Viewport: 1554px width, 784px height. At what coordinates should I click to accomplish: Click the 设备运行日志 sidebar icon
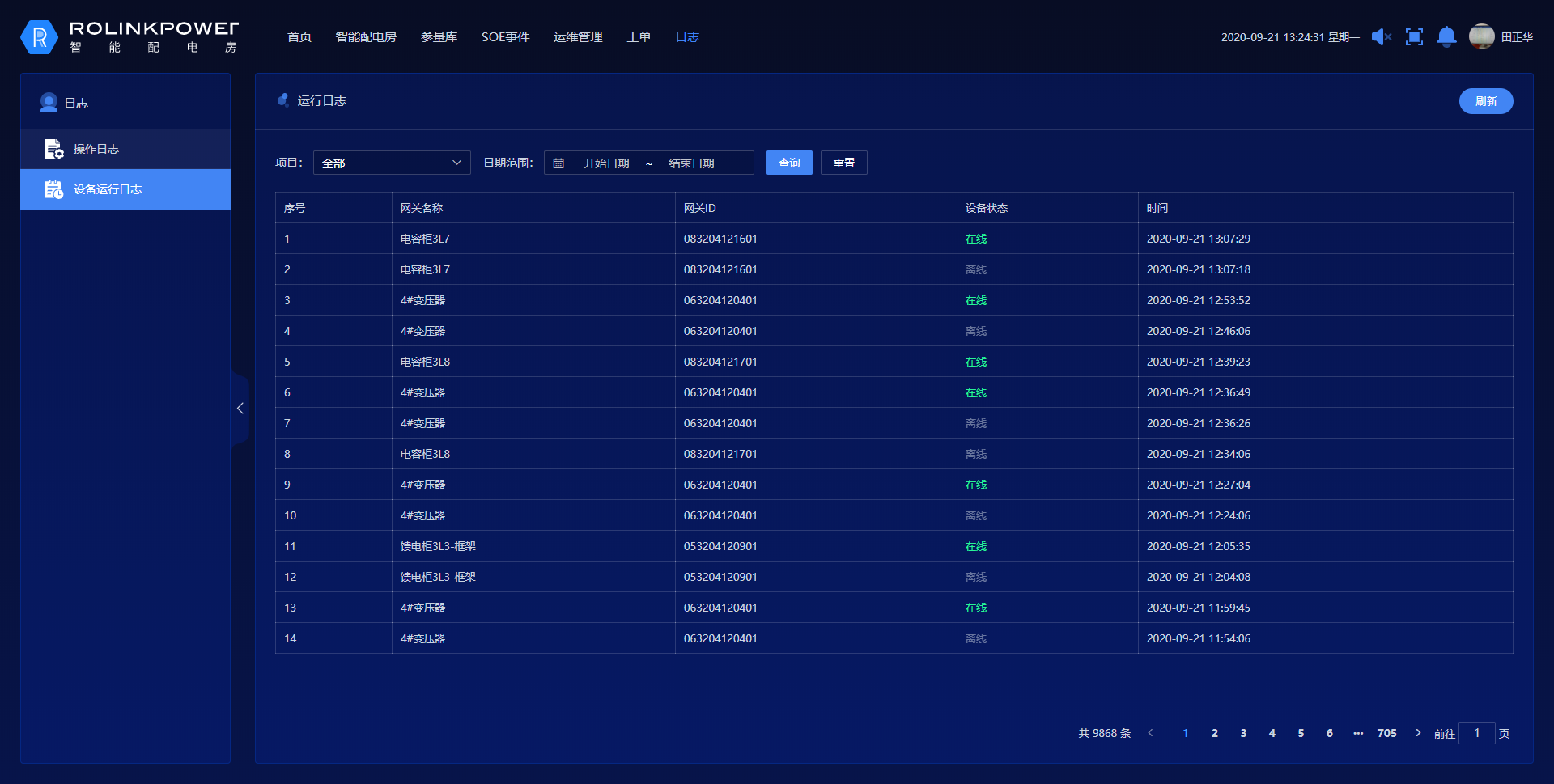click(x=53, y=189)
